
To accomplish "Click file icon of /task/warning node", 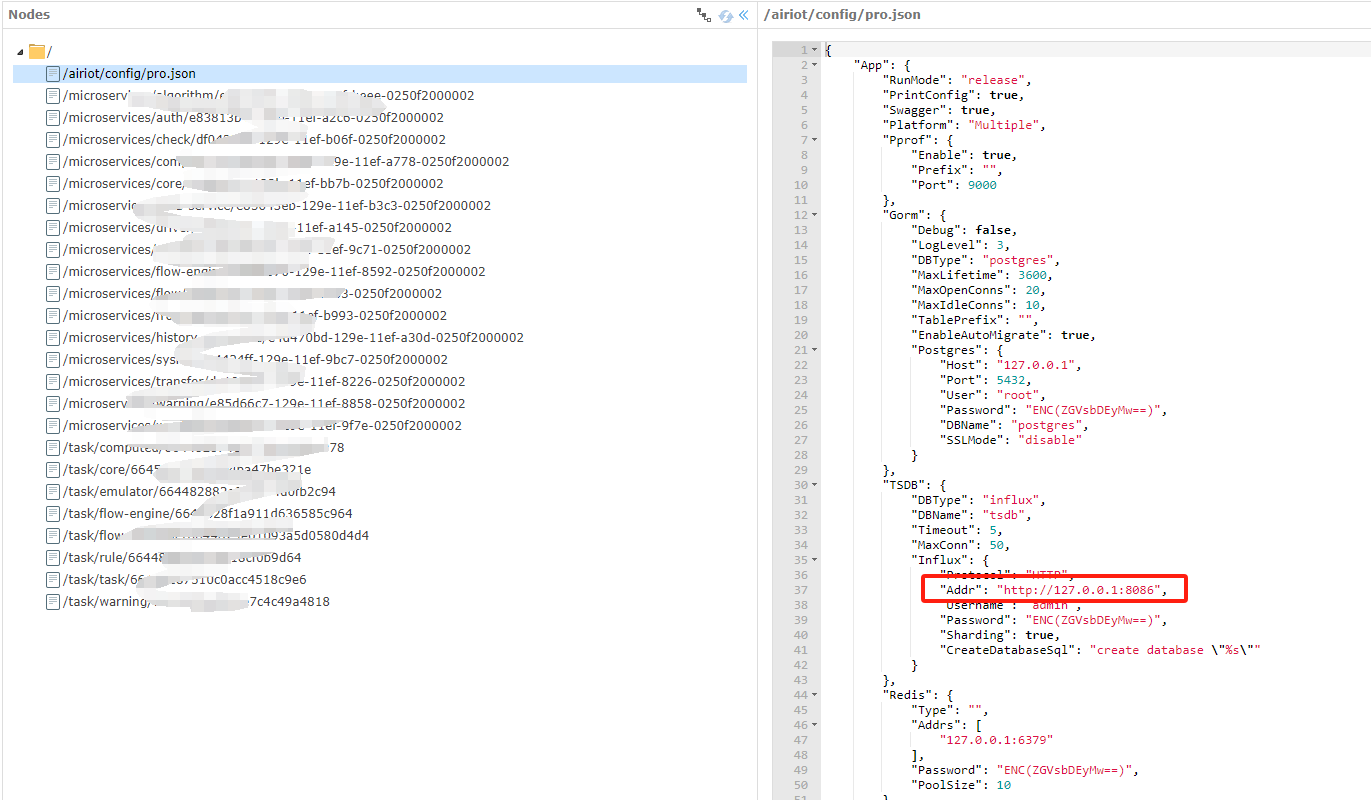I will pos(53,602).
